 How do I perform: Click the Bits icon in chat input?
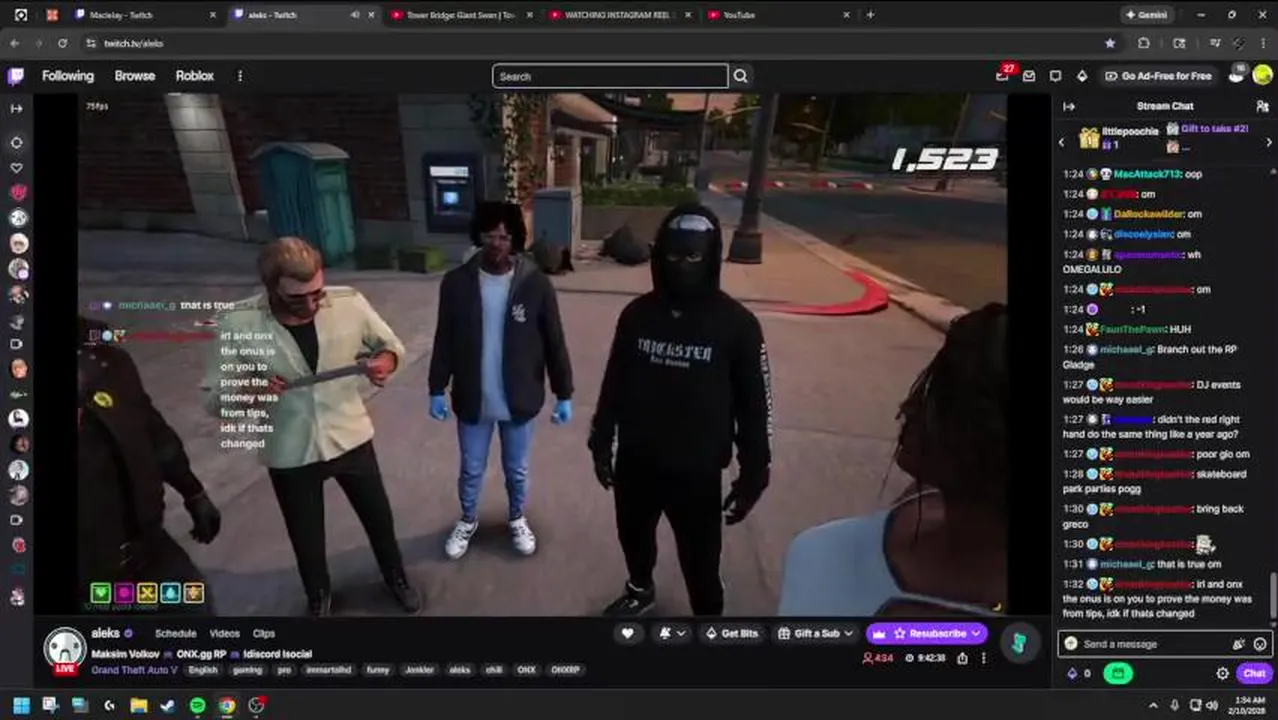click(x=1239, y=644)
